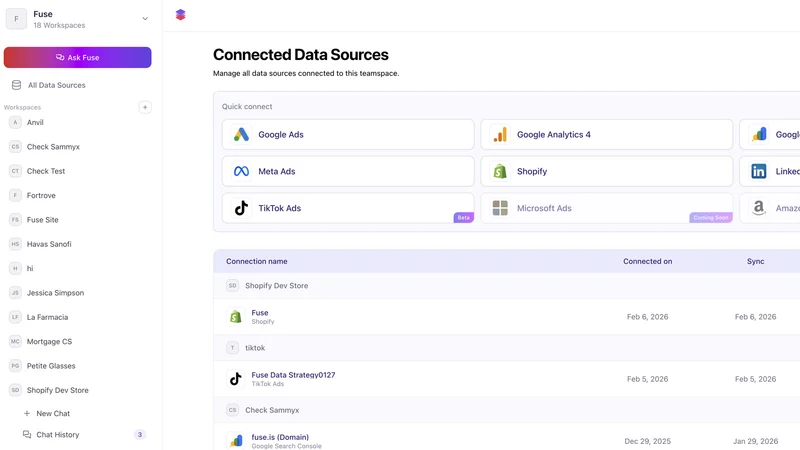Connect Google Analytics 4
This screenshot has width=800, height=450.
(x=607, y=135)
